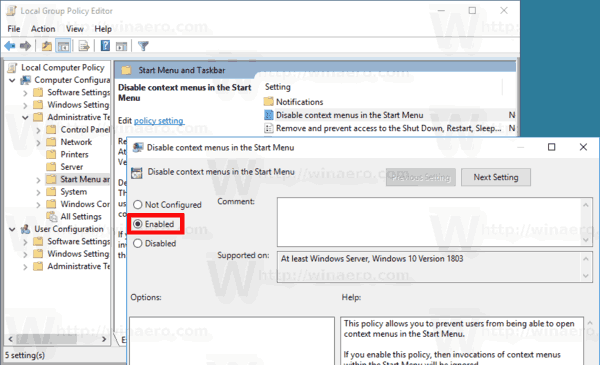Collapse the Computer Configuration node
600x365 pixels.
pos(12,80)
